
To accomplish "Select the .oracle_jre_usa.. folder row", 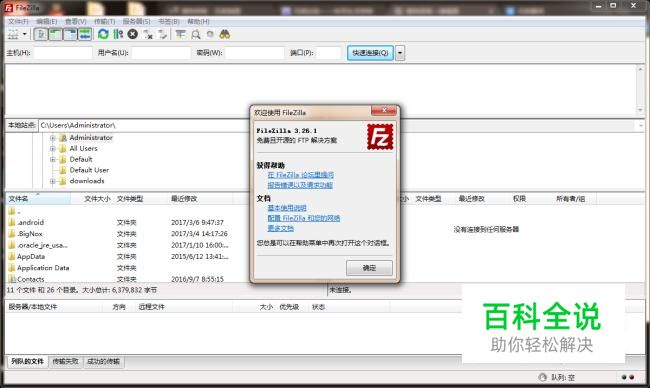I will click(120, 245).
